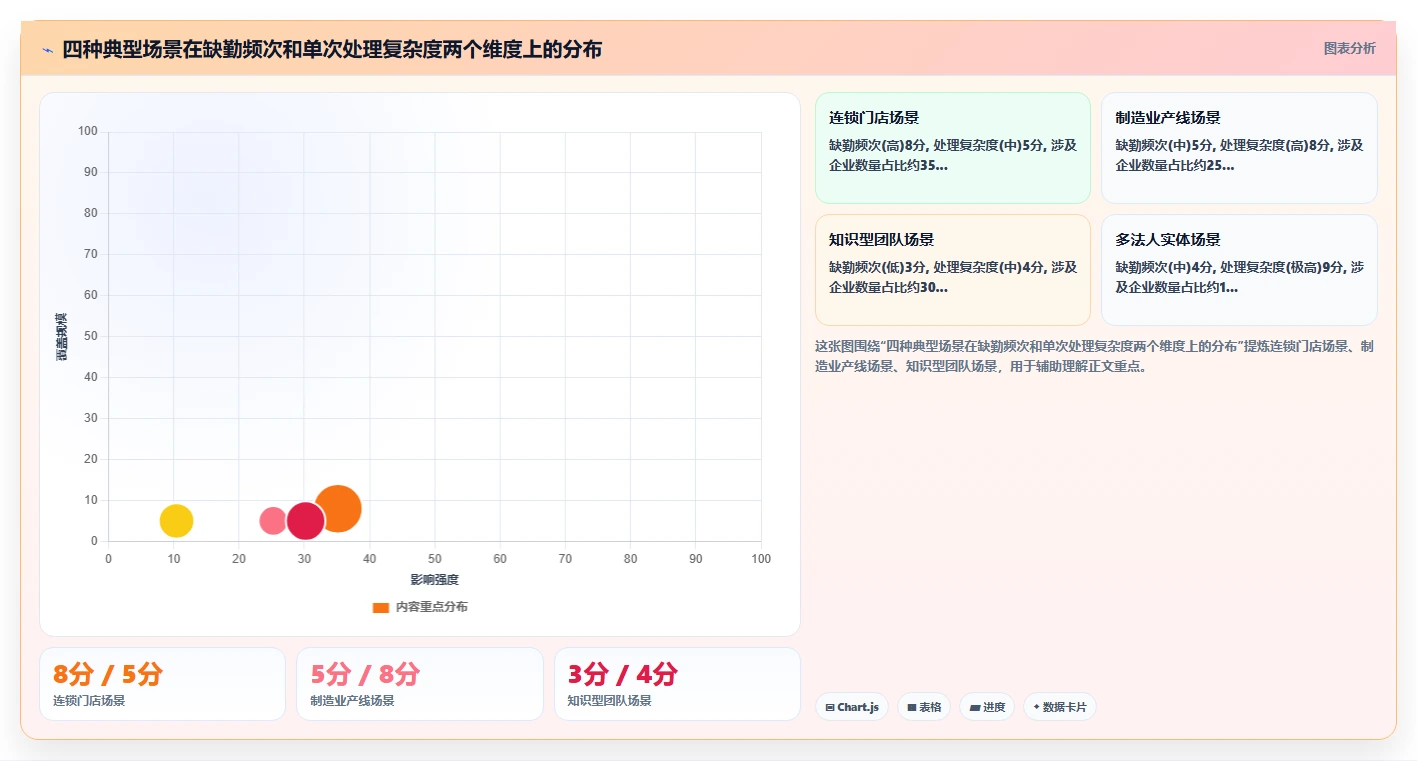The image size is (1417, 761).
Task: Select the light pink bubble on the chart
Action: 271,521
